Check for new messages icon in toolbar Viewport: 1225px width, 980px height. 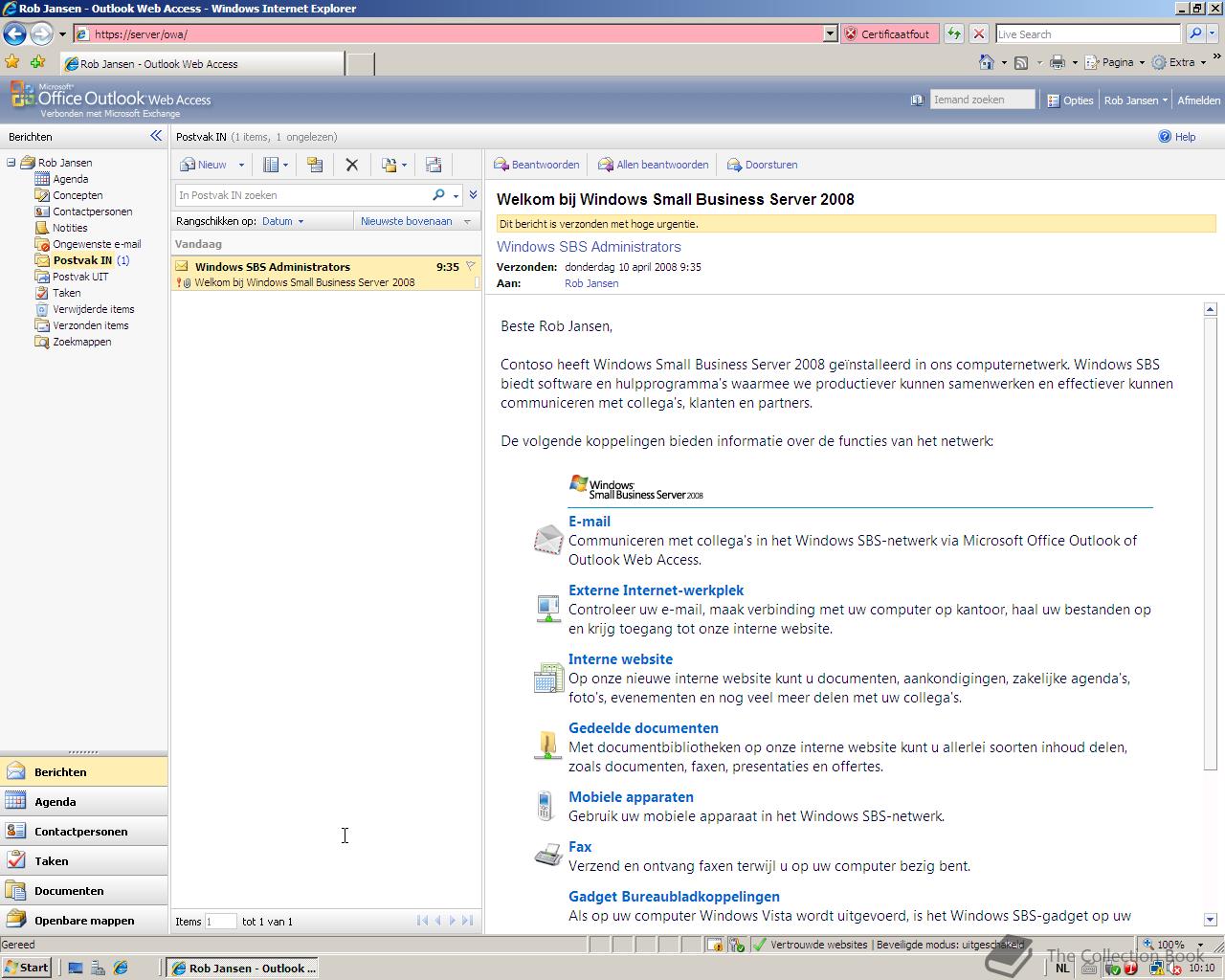[x=315, y=165]
